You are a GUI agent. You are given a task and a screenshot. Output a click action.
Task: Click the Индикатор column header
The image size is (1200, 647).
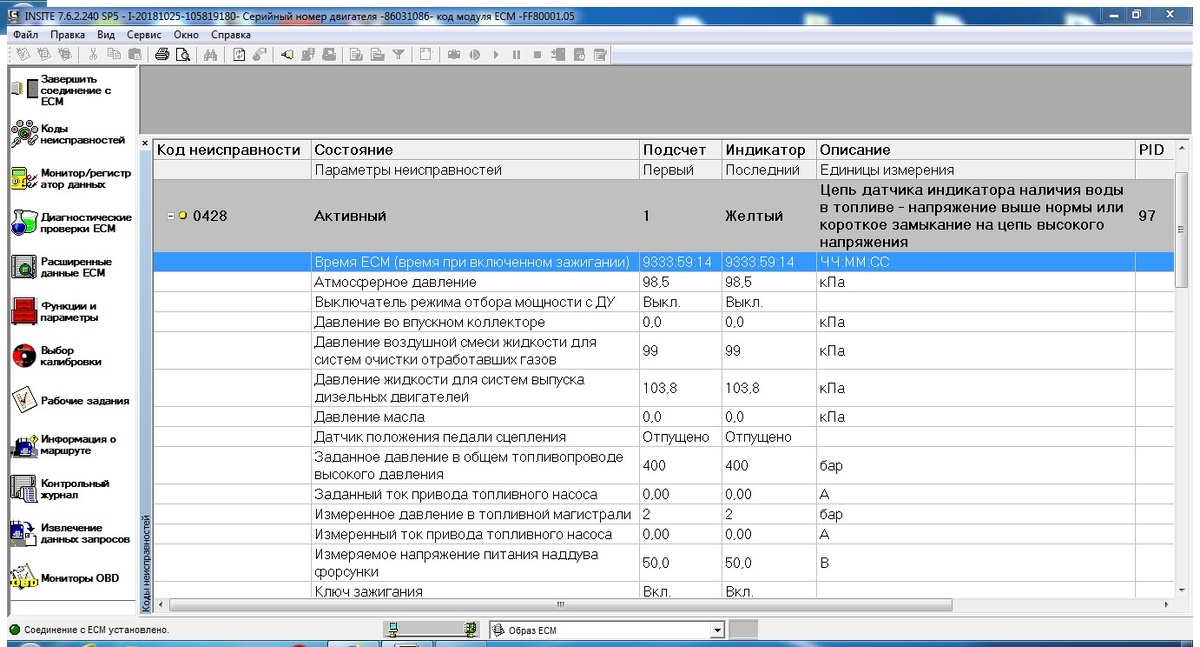(769, 150)
